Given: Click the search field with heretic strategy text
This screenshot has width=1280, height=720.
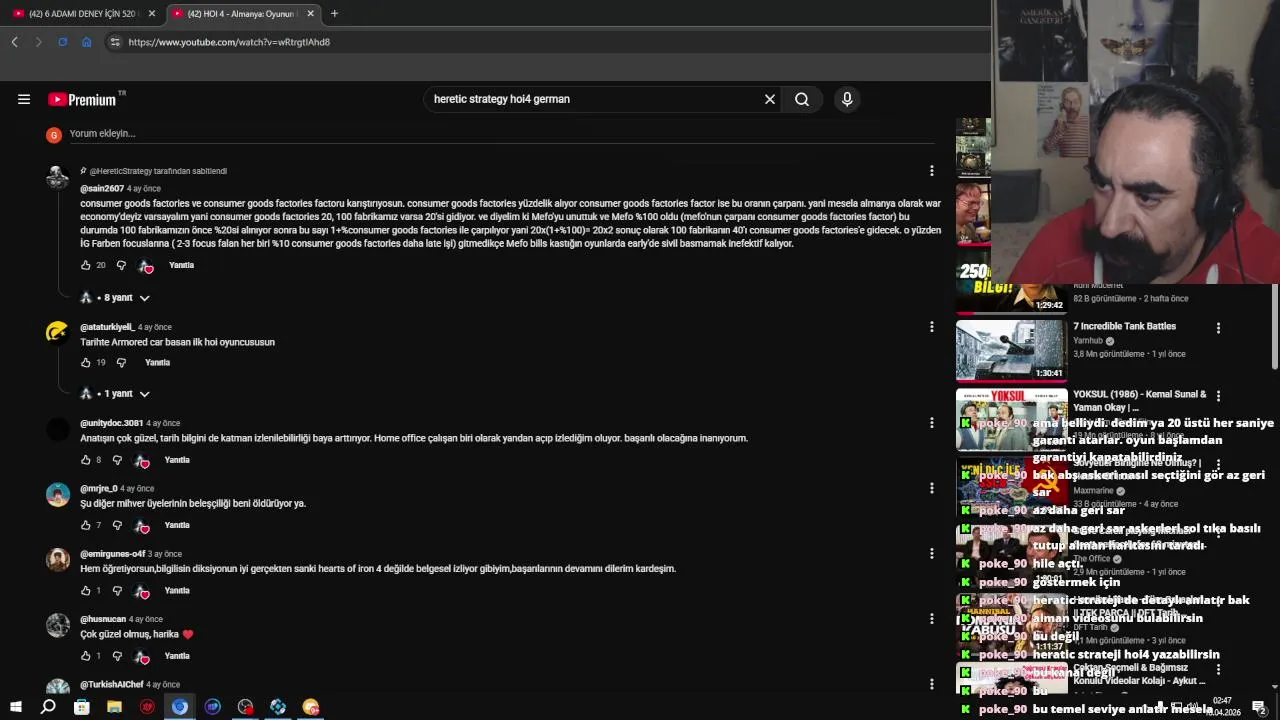Looking at the screenshot, I should (595, 99).
